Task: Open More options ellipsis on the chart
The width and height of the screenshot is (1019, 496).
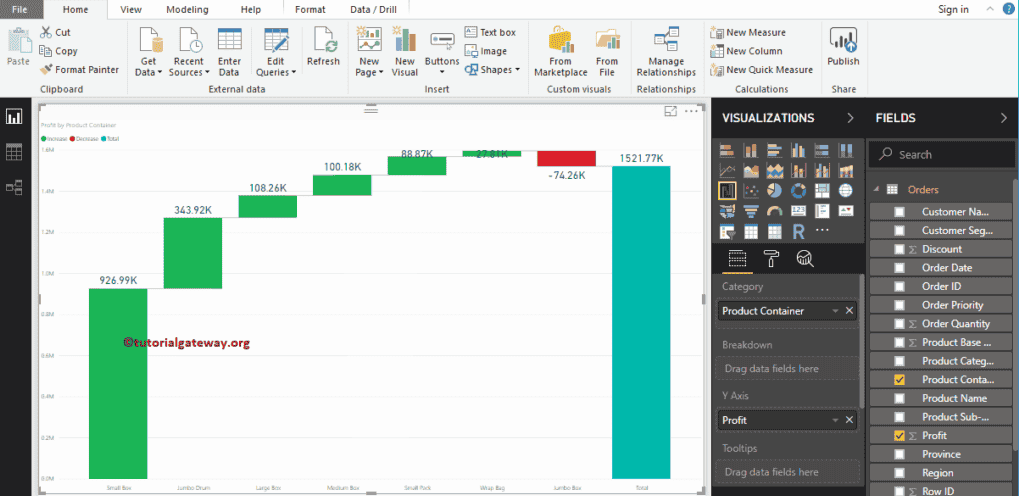Action: point(691,111)
